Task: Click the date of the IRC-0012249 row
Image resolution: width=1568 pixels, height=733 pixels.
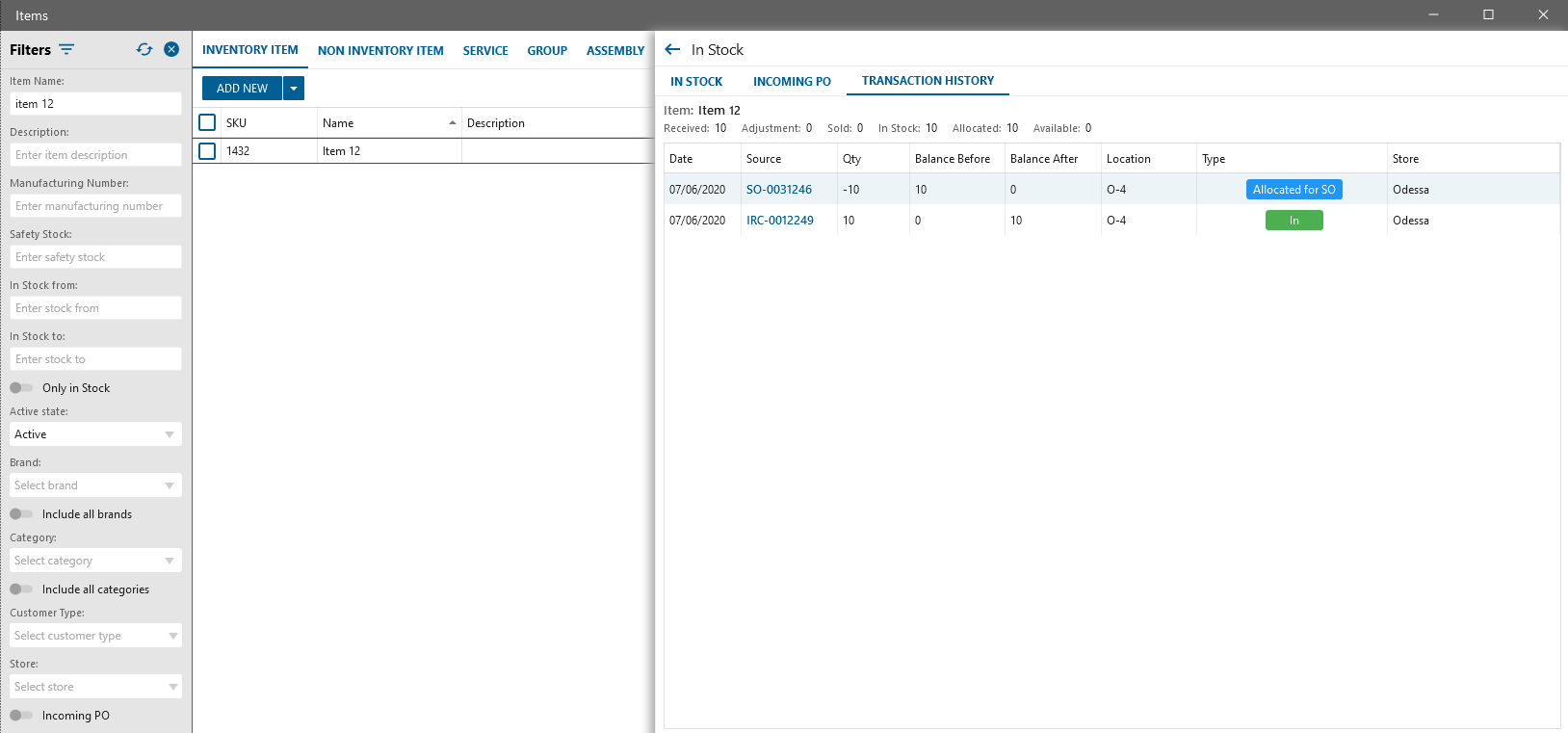Action: [x=702, y=221]
